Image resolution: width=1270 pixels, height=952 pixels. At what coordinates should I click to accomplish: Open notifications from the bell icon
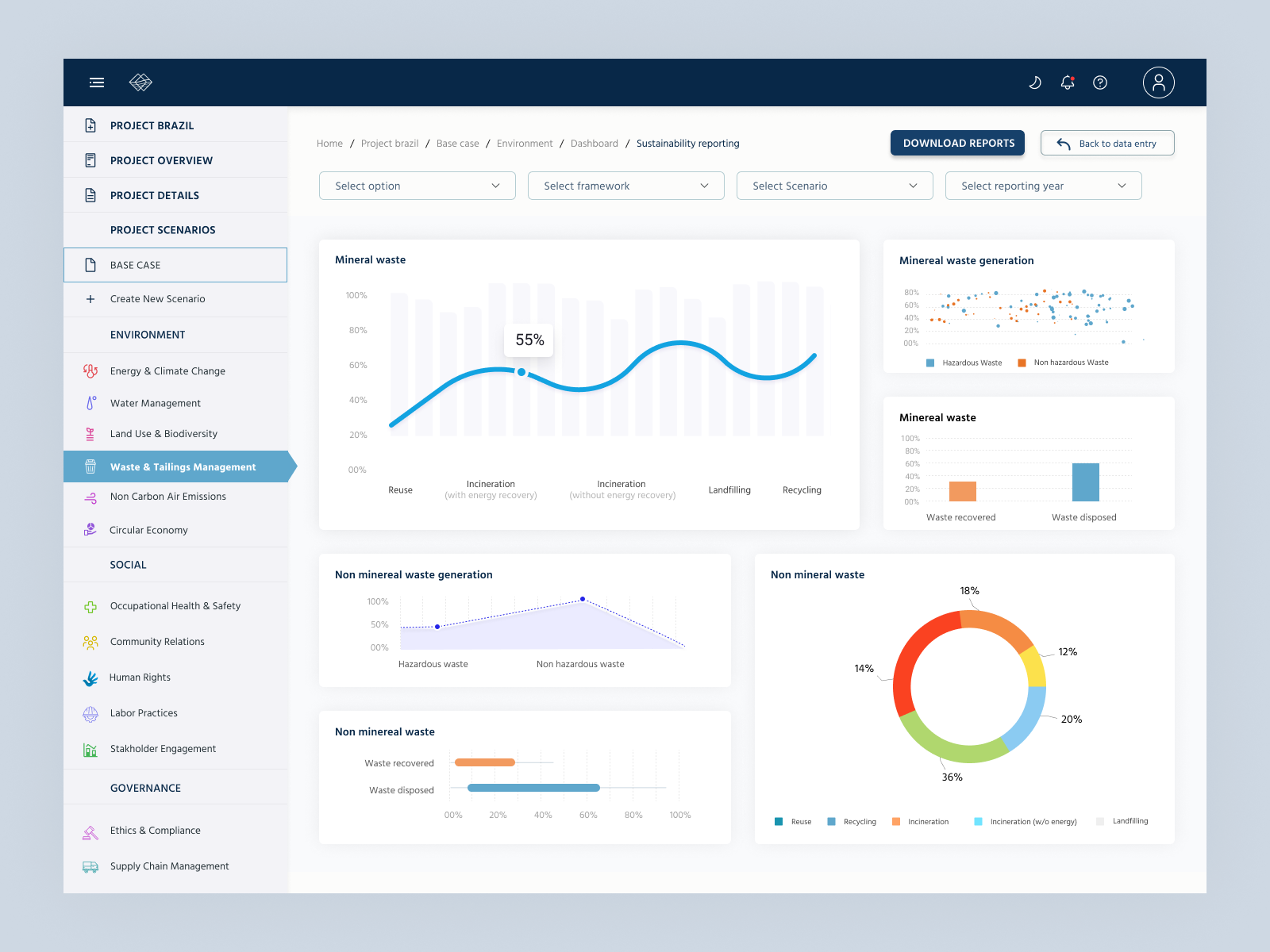tap(1067, 82)
